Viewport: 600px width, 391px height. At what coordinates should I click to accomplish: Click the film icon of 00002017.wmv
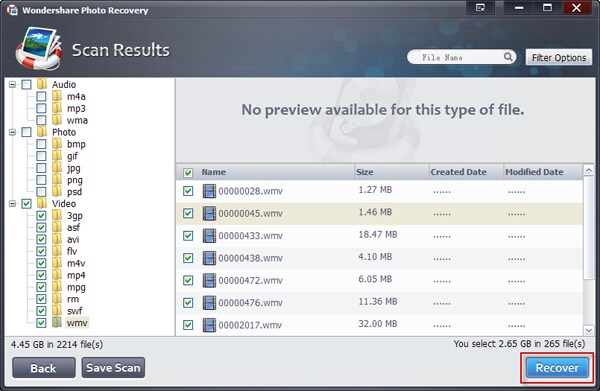click(209, 325)
